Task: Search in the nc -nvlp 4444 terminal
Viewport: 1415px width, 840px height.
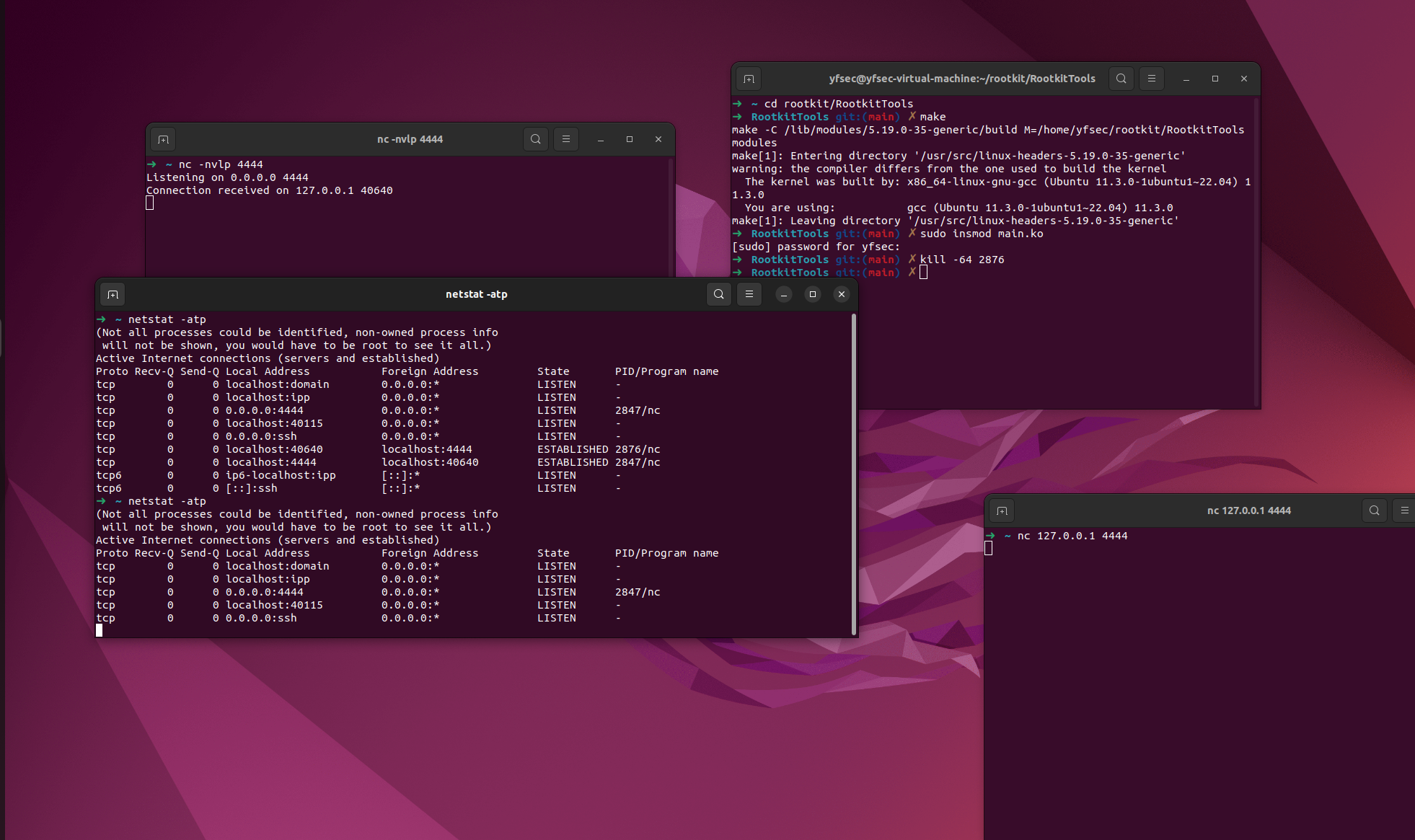Action: [x=535, y=139]
